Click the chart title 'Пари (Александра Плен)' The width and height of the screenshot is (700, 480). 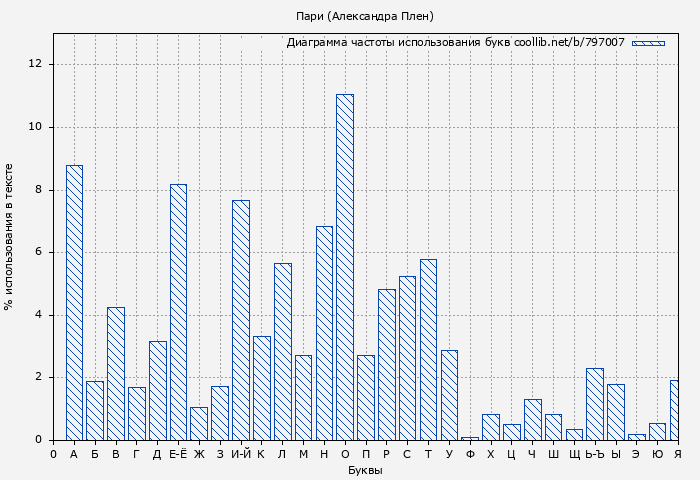[365, 16]
